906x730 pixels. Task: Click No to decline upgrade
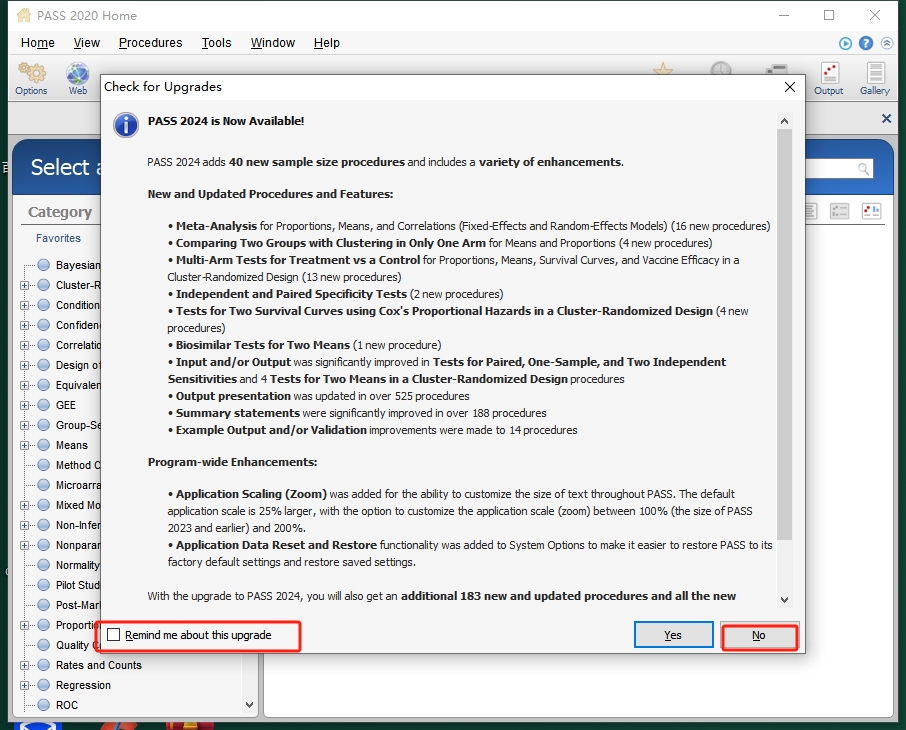point(759,635)
